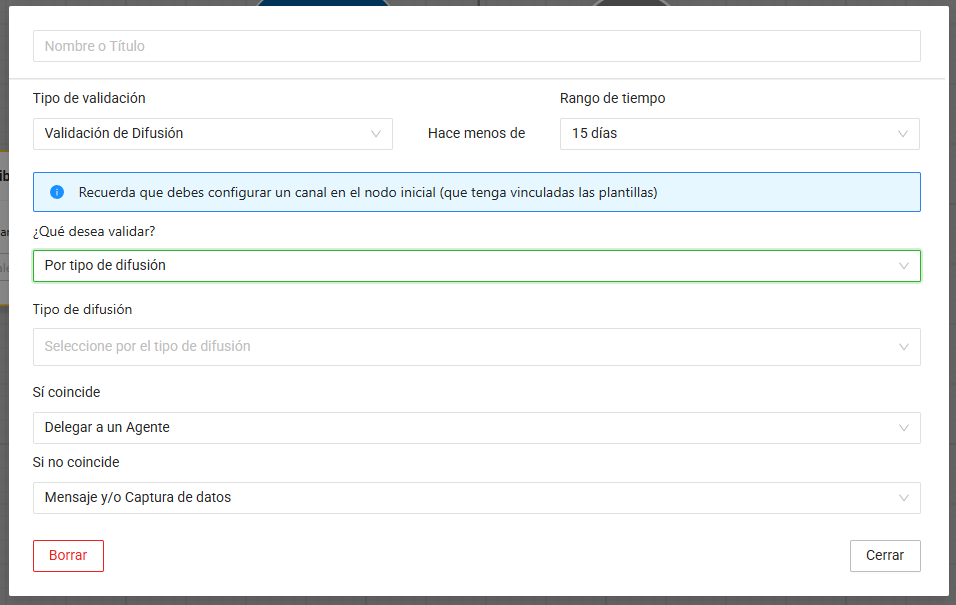Open the Delegar a un Agente dropdown
Image resolution: width=956 pixels, height=605 pixels.
pos(460,428)
